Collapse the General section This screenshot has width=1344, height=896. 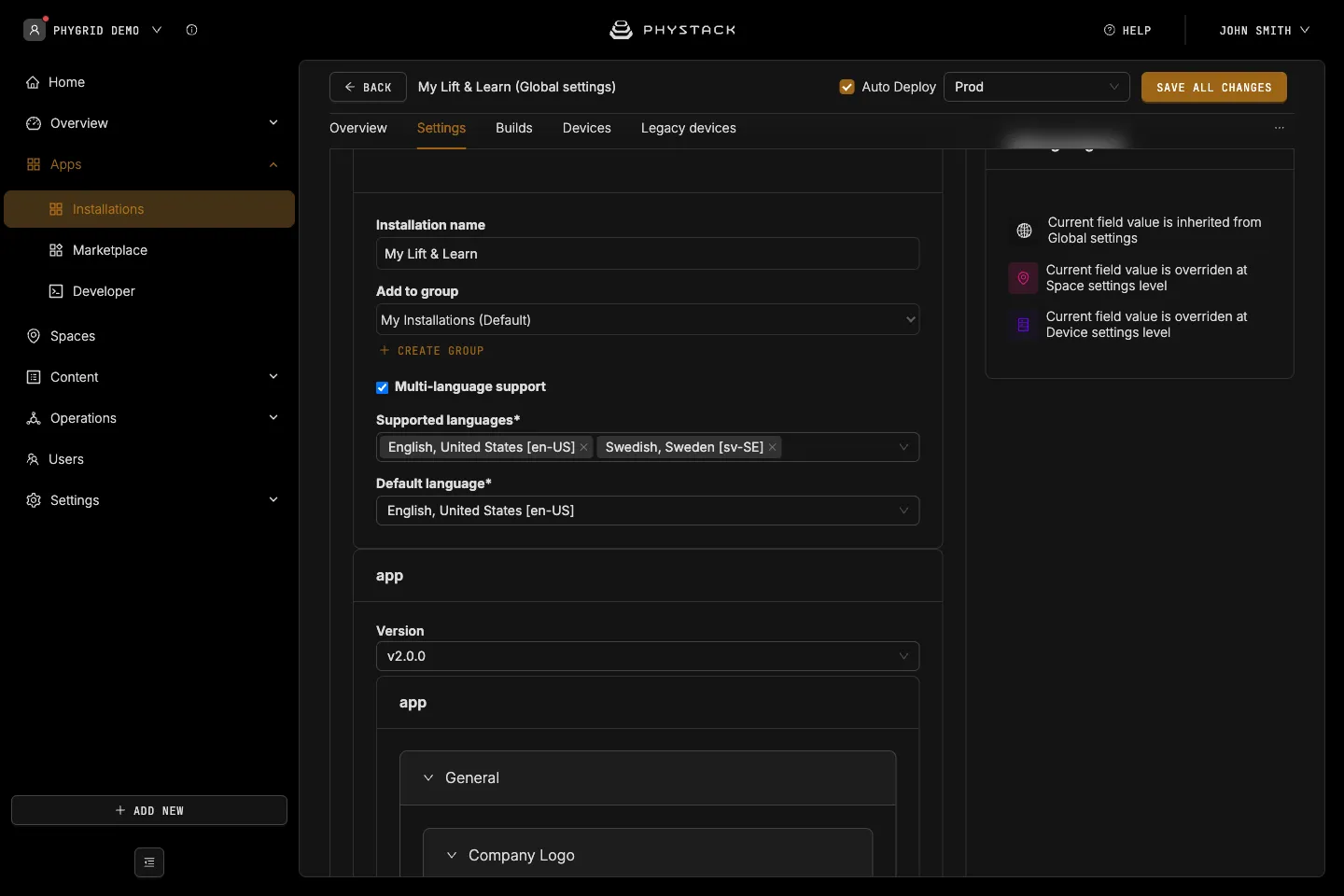(428, 777)
